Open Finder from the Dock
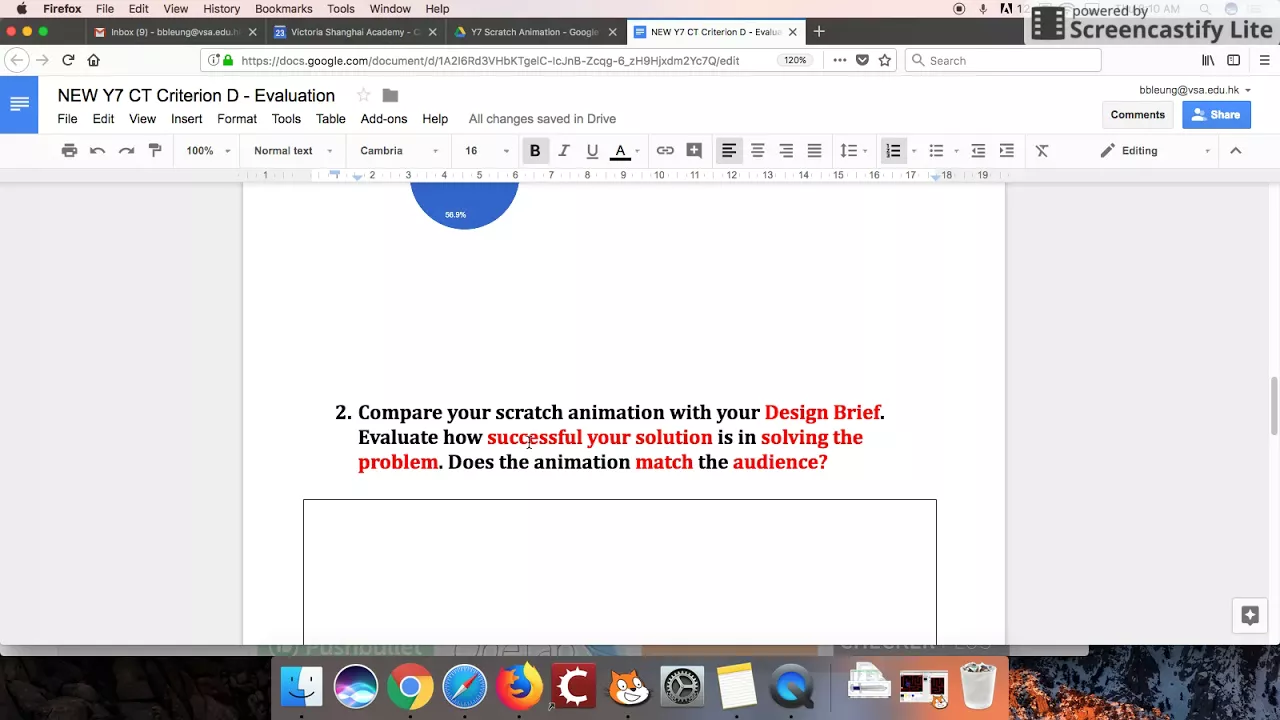 tap(302, 687)
